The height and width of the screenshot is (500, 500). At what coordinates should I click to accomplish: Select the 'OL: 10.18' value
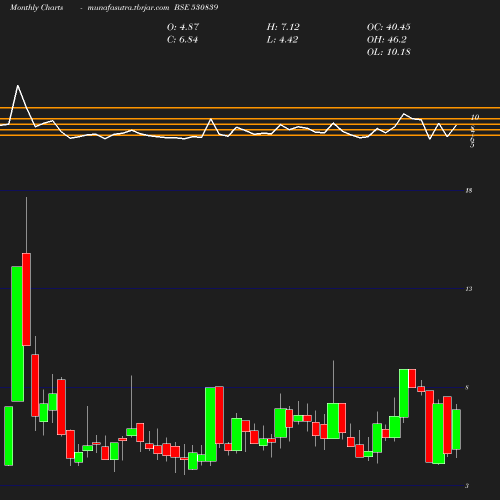pos(389,52)
